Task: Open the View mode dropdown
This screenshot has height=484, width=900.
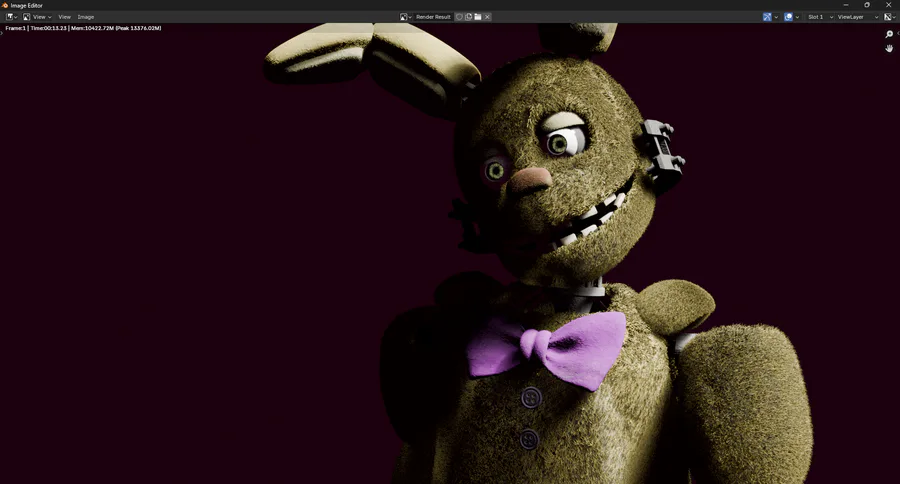Action: [x=37, y=17]
